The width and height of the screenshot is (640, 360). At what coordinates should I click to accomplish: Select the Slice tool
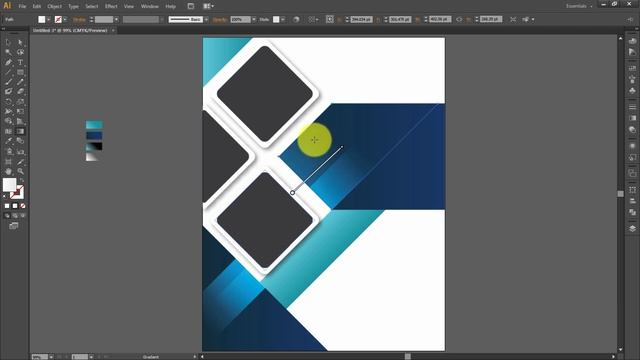[20, 161]
